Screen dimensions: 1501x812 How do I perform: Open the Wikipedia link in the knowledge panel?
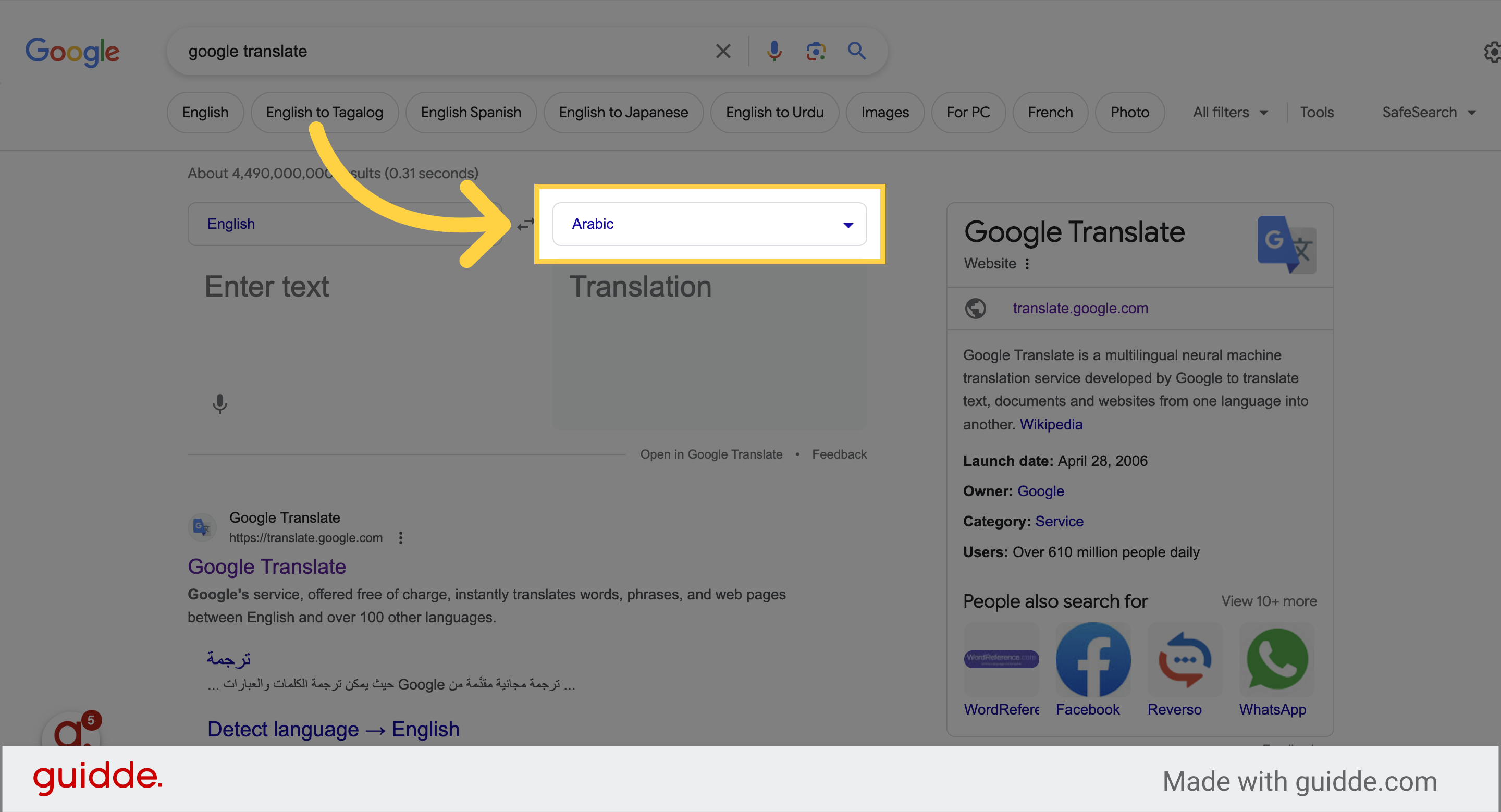(x=1051, y=424)
